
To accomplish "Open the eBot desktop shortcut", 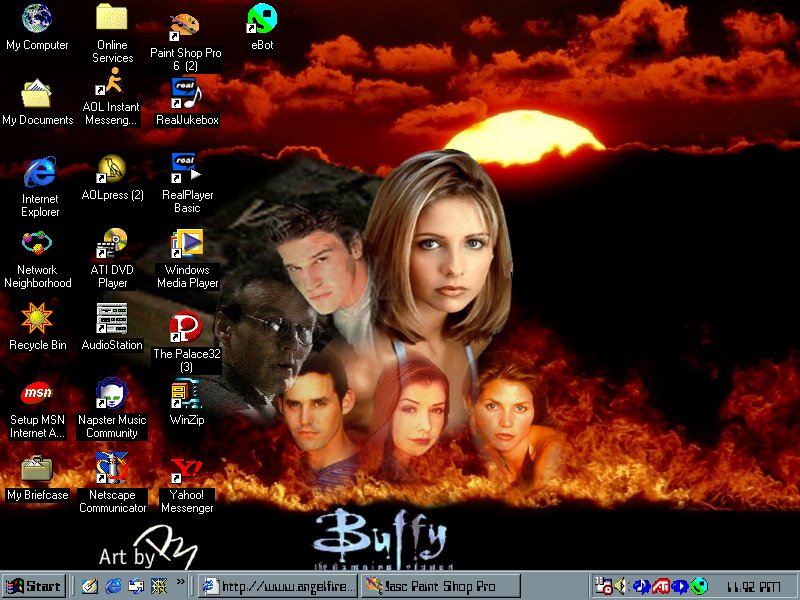I will 262,19.
